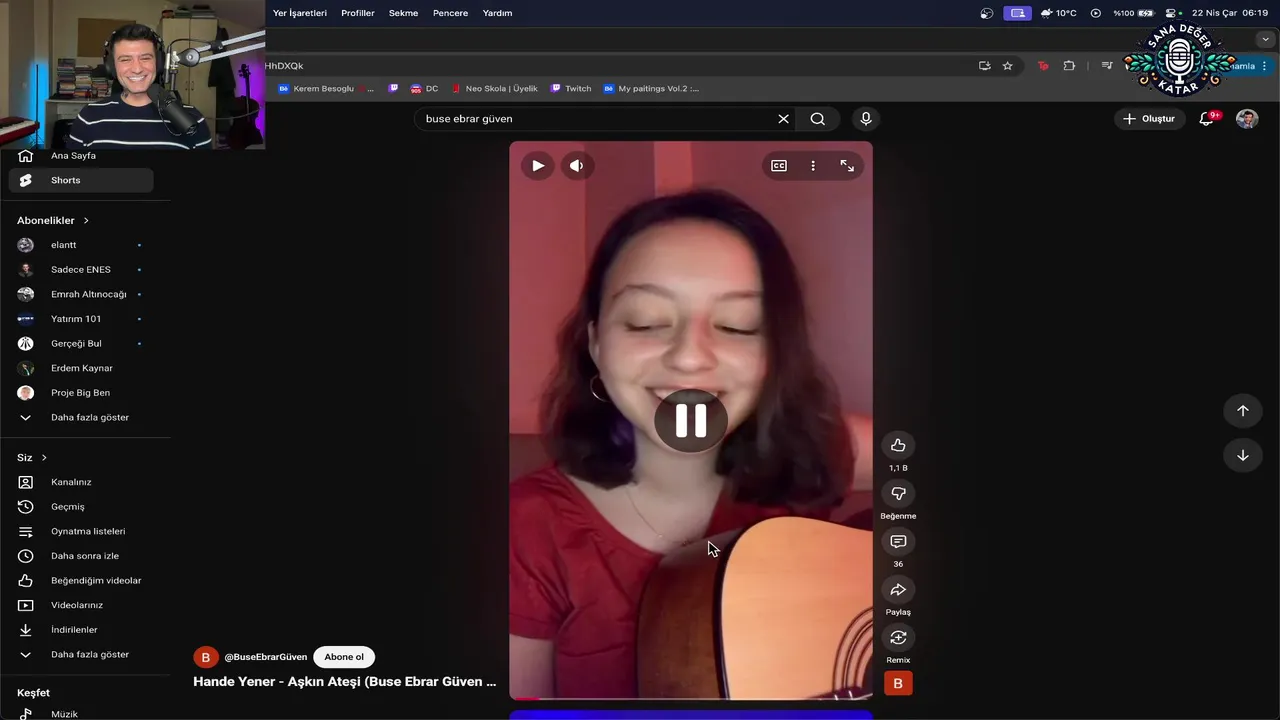The image size is (1280, 720).
Task: Open Beğendiğim videolar liked videos
Action: coord(81,580)
